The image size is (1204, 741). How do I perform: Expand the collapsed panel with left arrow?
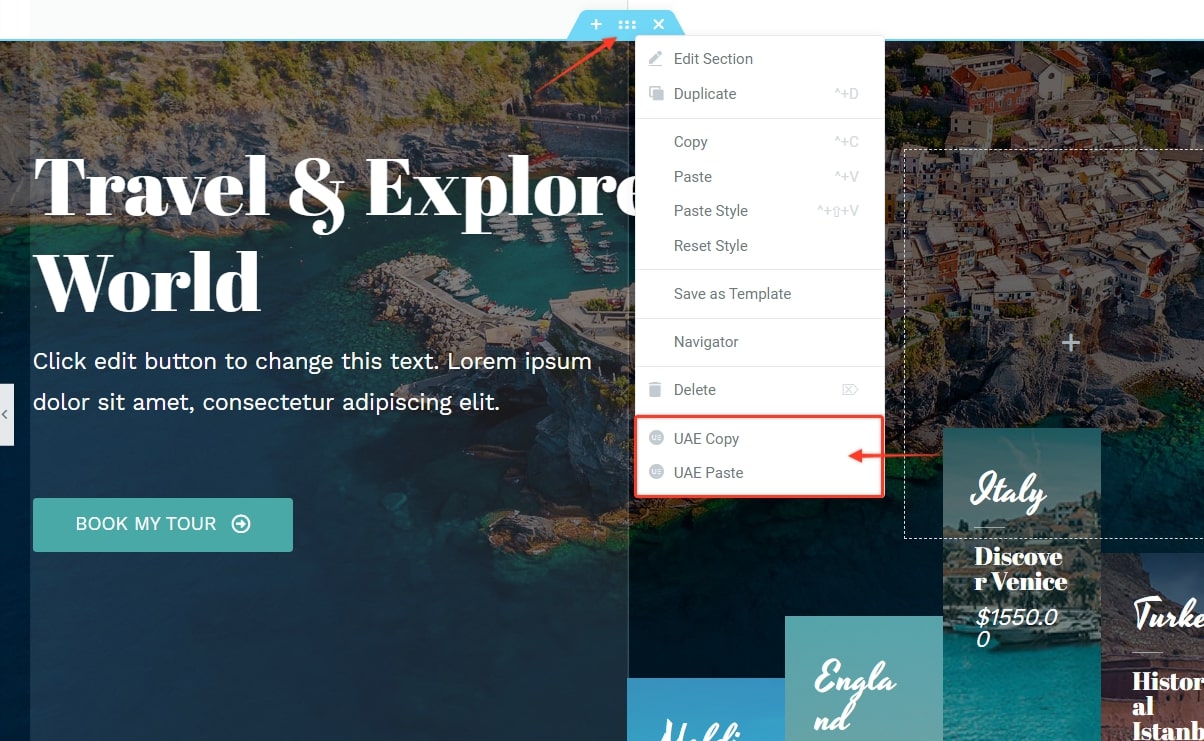tap(6, 414)
